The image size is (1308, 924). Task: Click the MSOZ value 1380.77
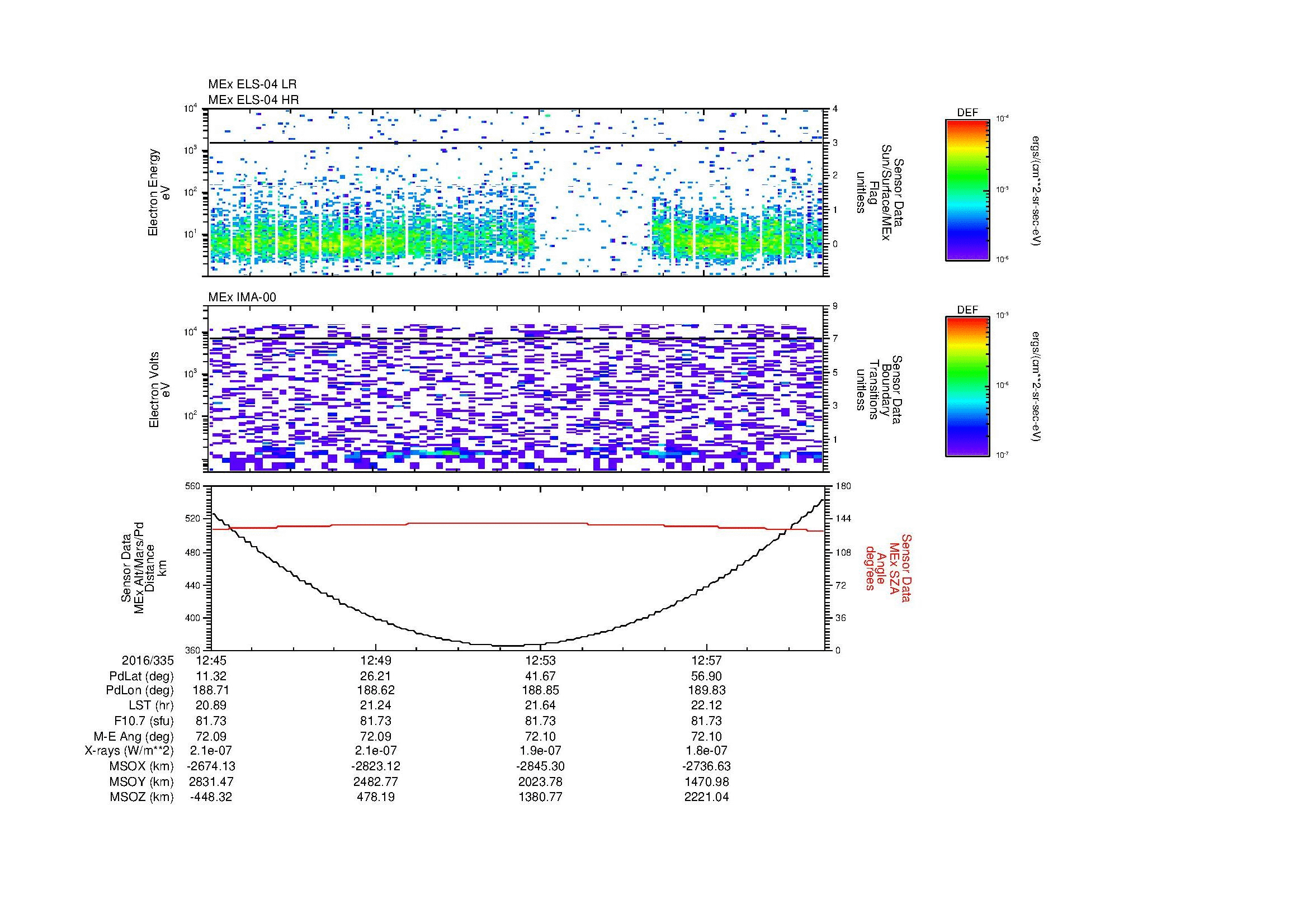(x=540, y=797)
